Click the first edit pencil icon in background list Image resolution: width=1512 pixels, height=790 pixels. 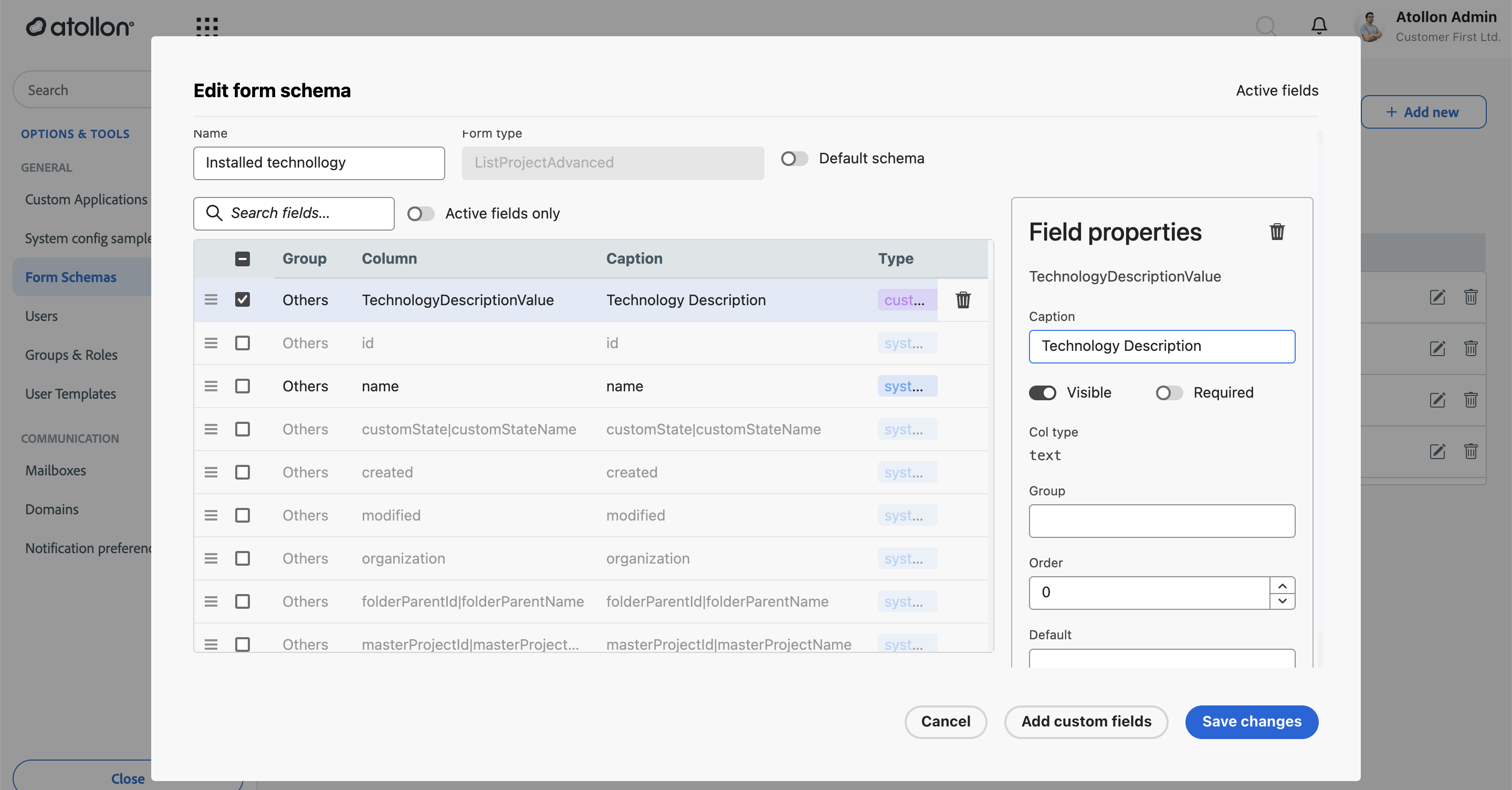pos(1437,297)
